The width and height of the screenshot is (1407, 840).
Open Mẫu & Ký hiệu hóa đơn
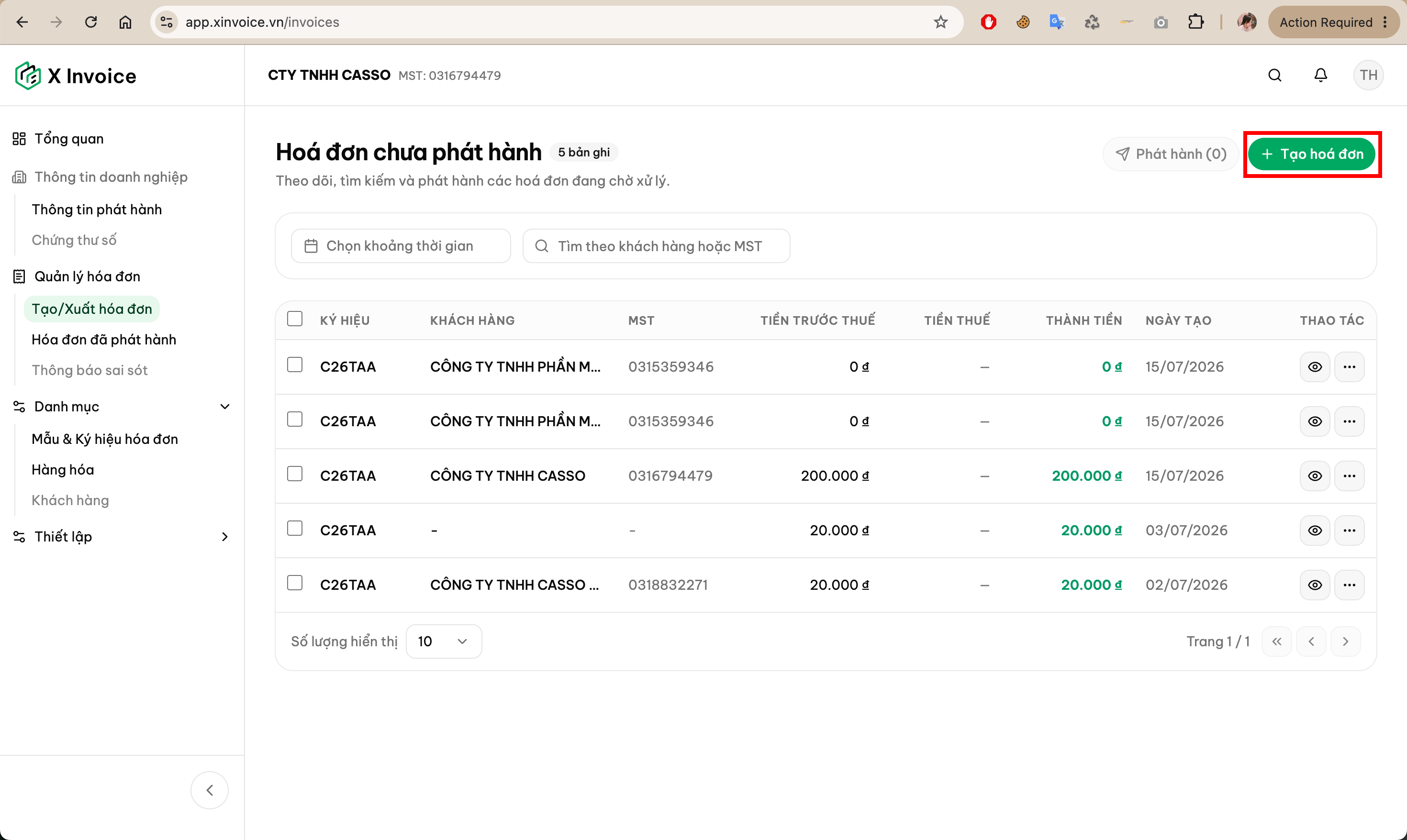(105, 439)
